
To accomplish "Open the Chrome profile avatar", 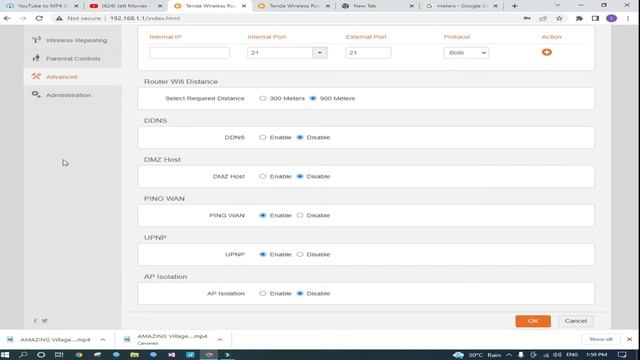I will (x=611, y=18).
